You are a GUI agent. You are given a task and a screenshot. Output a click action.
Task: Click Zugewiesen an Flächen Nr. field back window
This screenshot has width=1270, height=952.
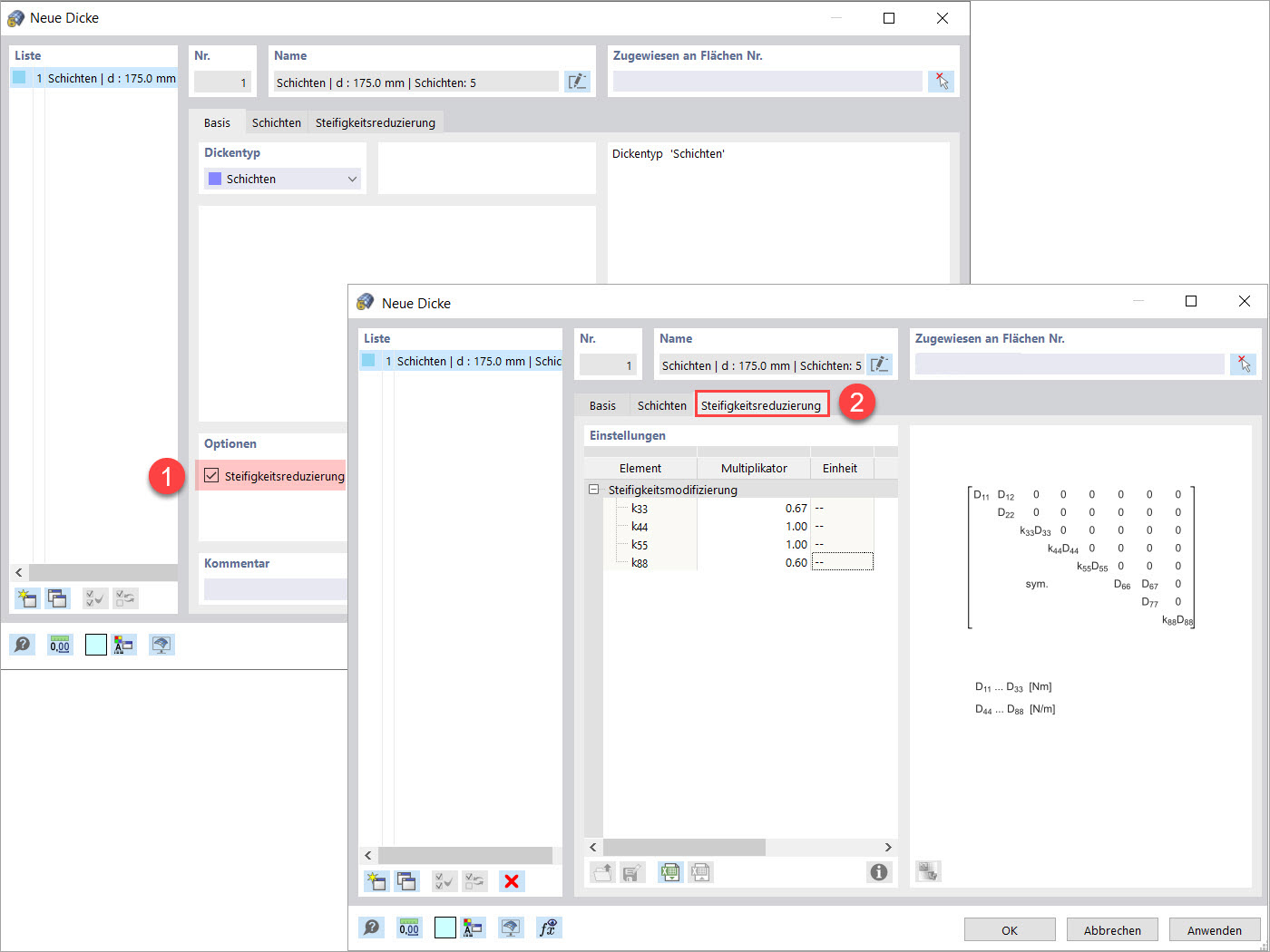coord(767,82)
